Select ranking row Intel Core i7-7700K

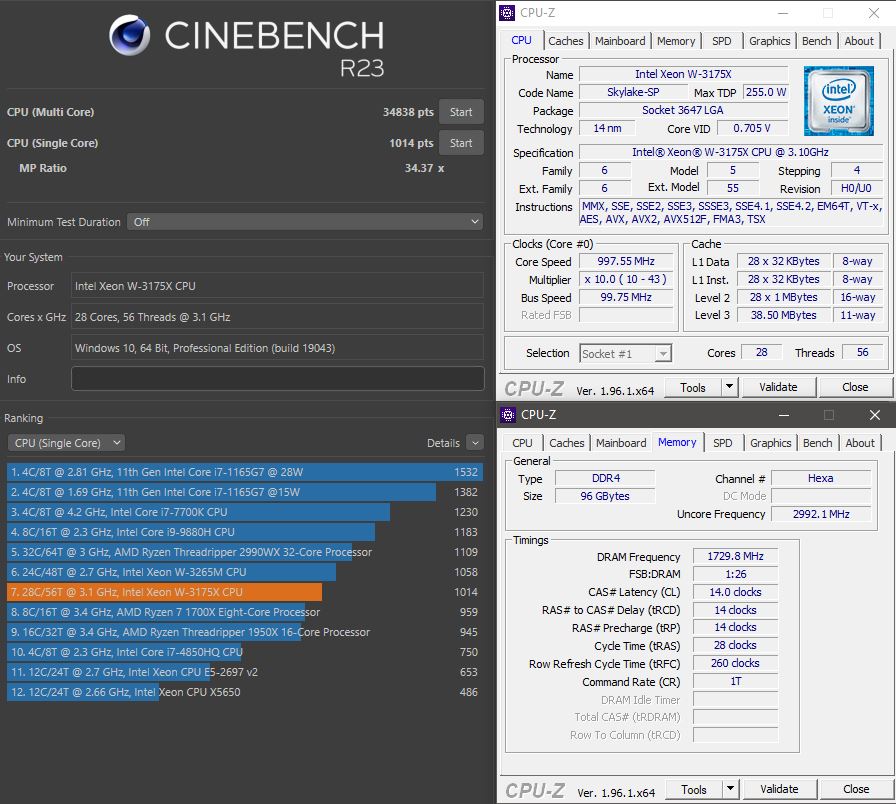[245, 512]
